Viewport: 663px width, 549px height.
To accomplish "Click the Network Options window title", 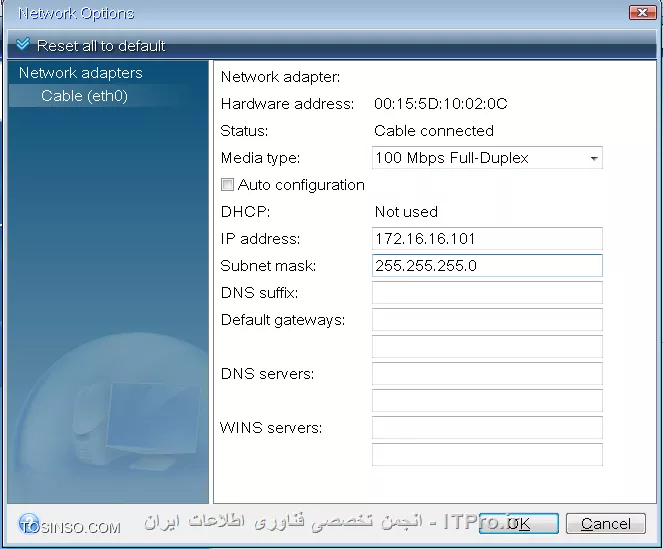I will (x=76, y=14).
